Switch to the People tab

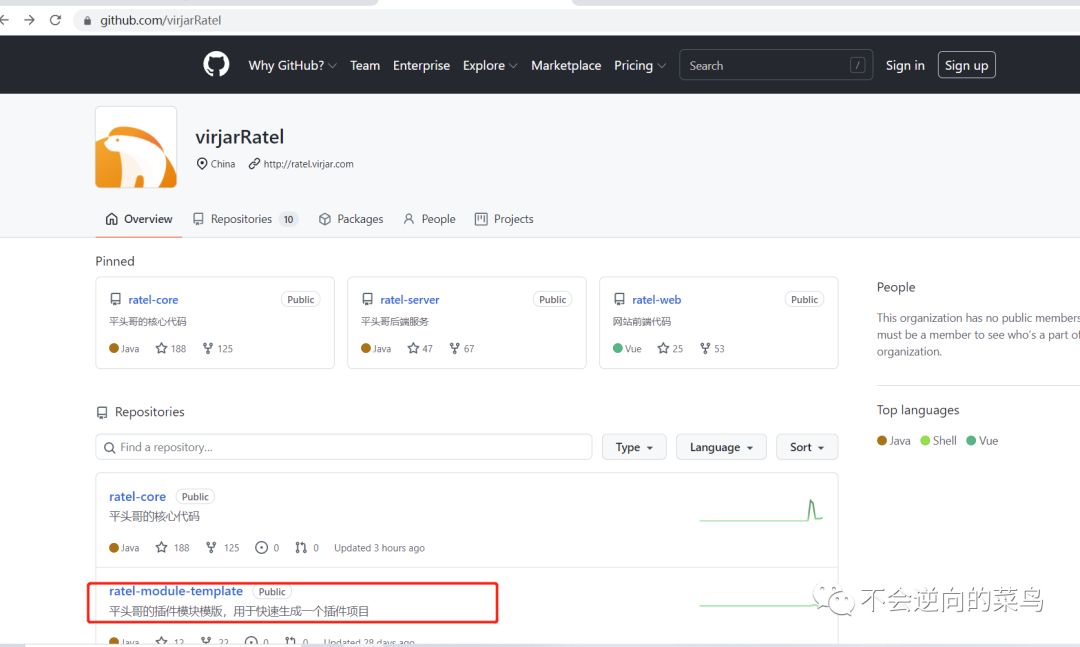coord(429,219)
